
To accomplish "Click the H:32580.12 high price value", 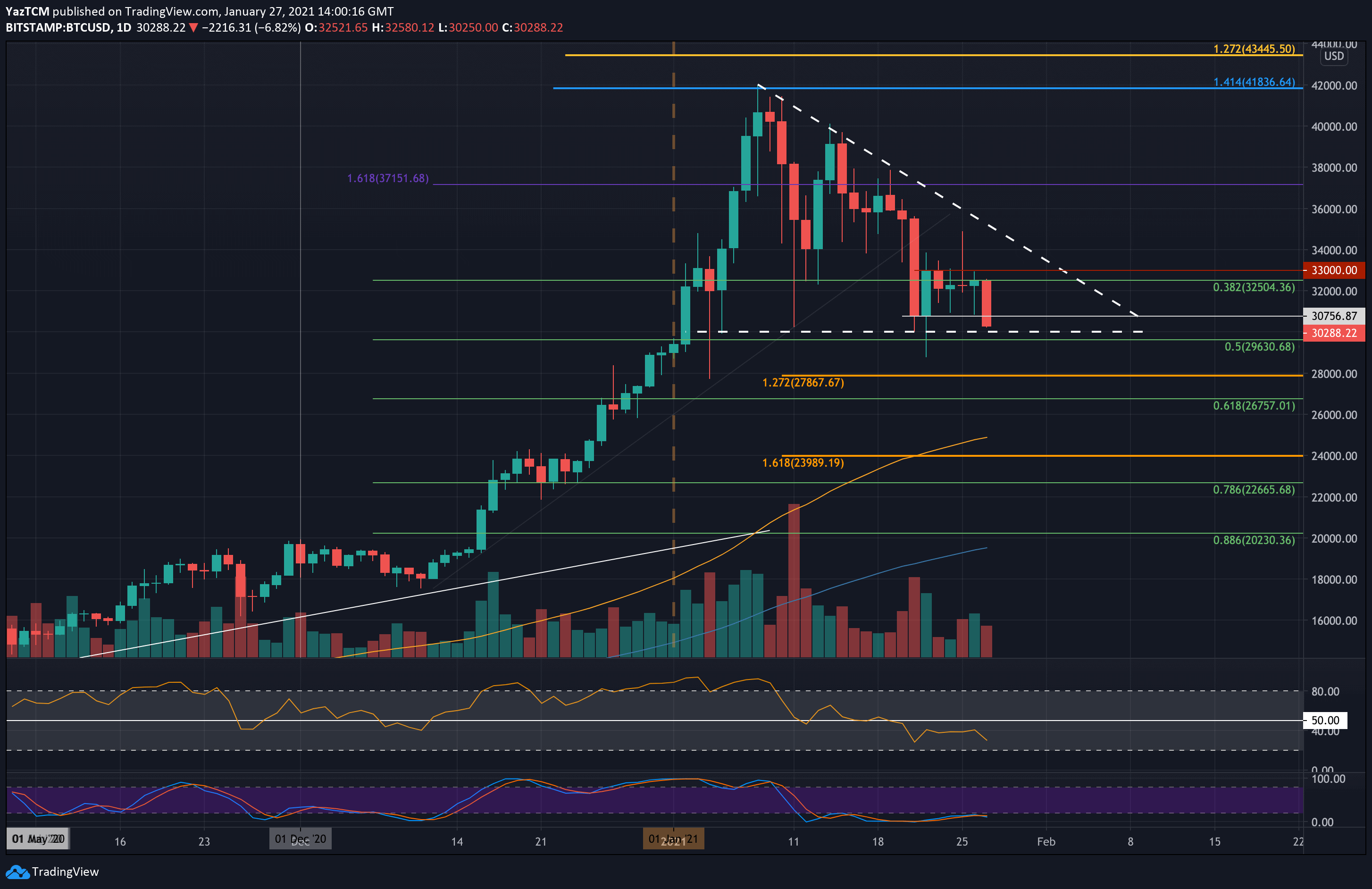I will pos(403,28).
